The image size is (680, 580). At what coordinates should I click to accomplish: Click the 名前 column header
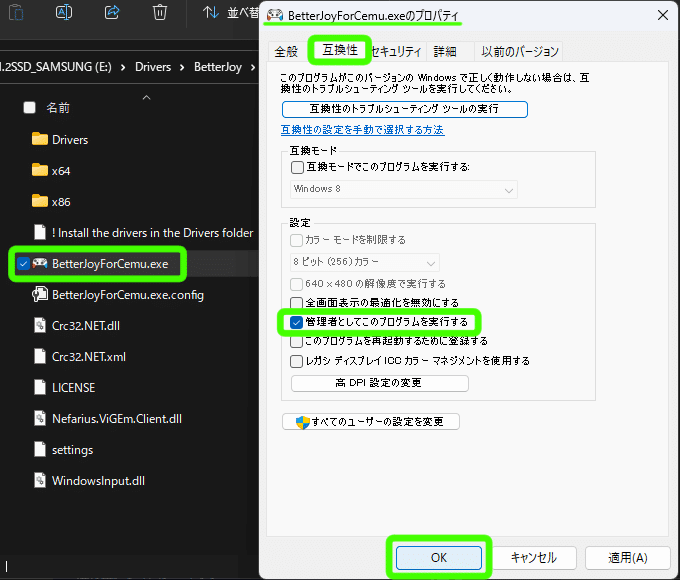[58, 108]
